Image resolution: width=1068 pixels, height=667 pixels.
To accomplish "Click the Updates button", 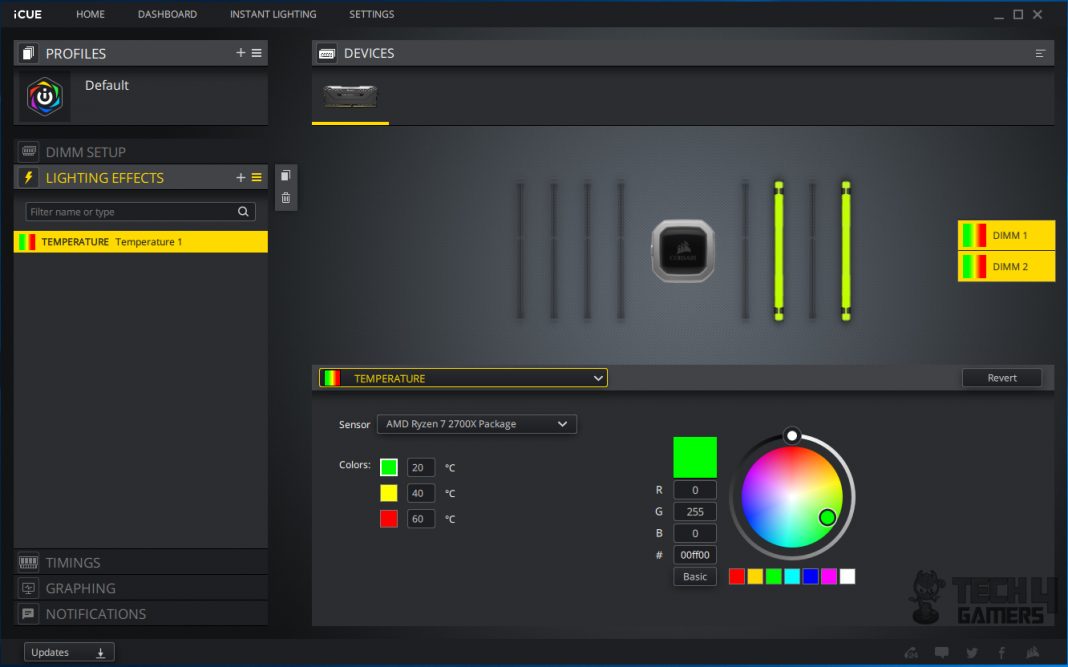I will pyautogui.click(x=69, y=652).
